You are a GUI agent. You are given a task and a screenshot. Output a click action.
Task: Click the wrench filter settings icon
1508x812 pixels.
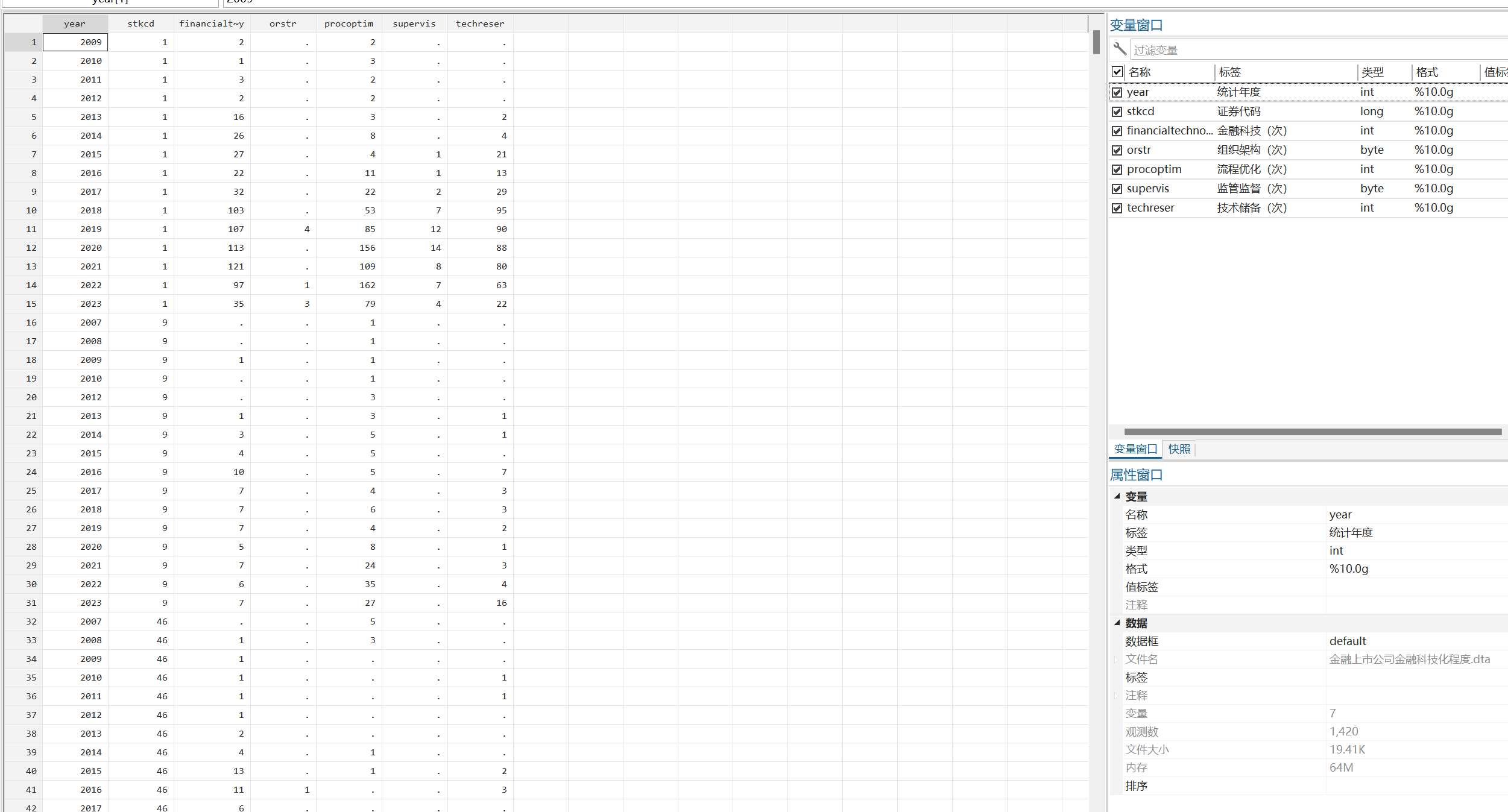coord(1120,49)
